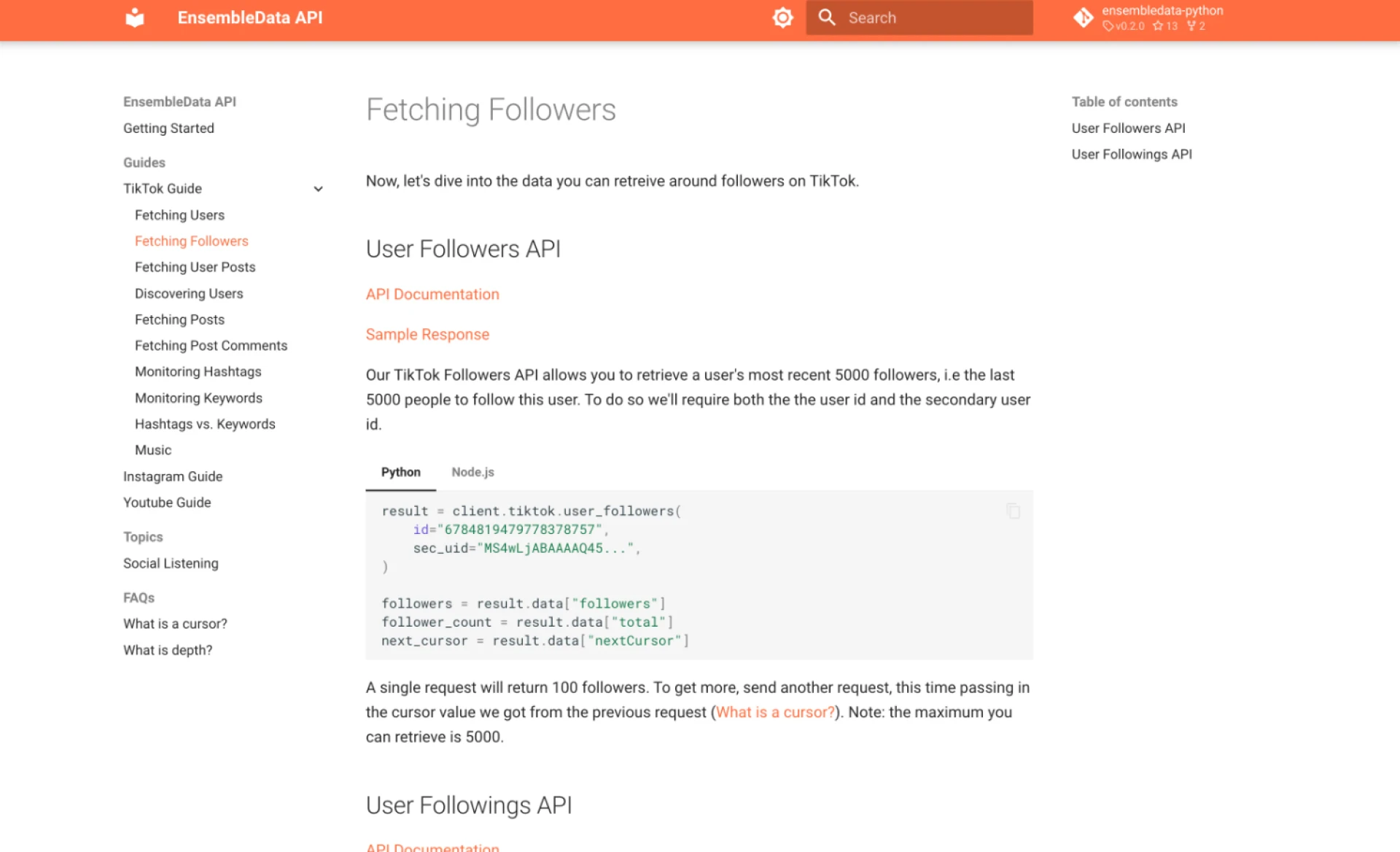
Task: Collapse the TikTok Guide section
Action: [319, 189]
